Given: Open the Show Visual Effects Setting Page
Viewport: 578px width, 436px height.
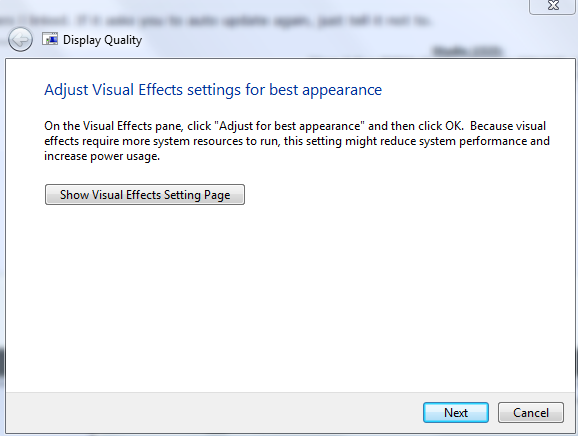Looking at the screenshot, I should [x=145, y=195].
